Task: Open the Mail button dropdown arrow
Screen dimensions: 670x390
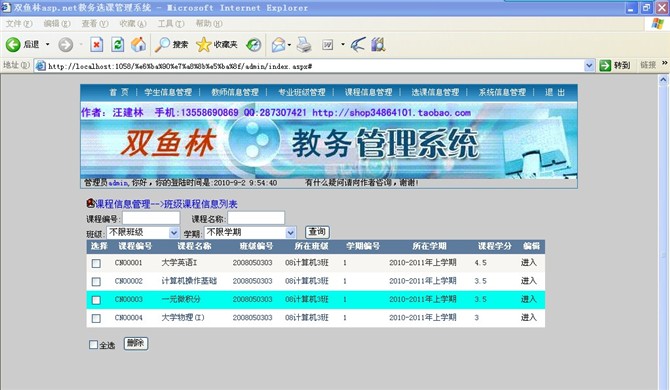Action: click(289, 44)
